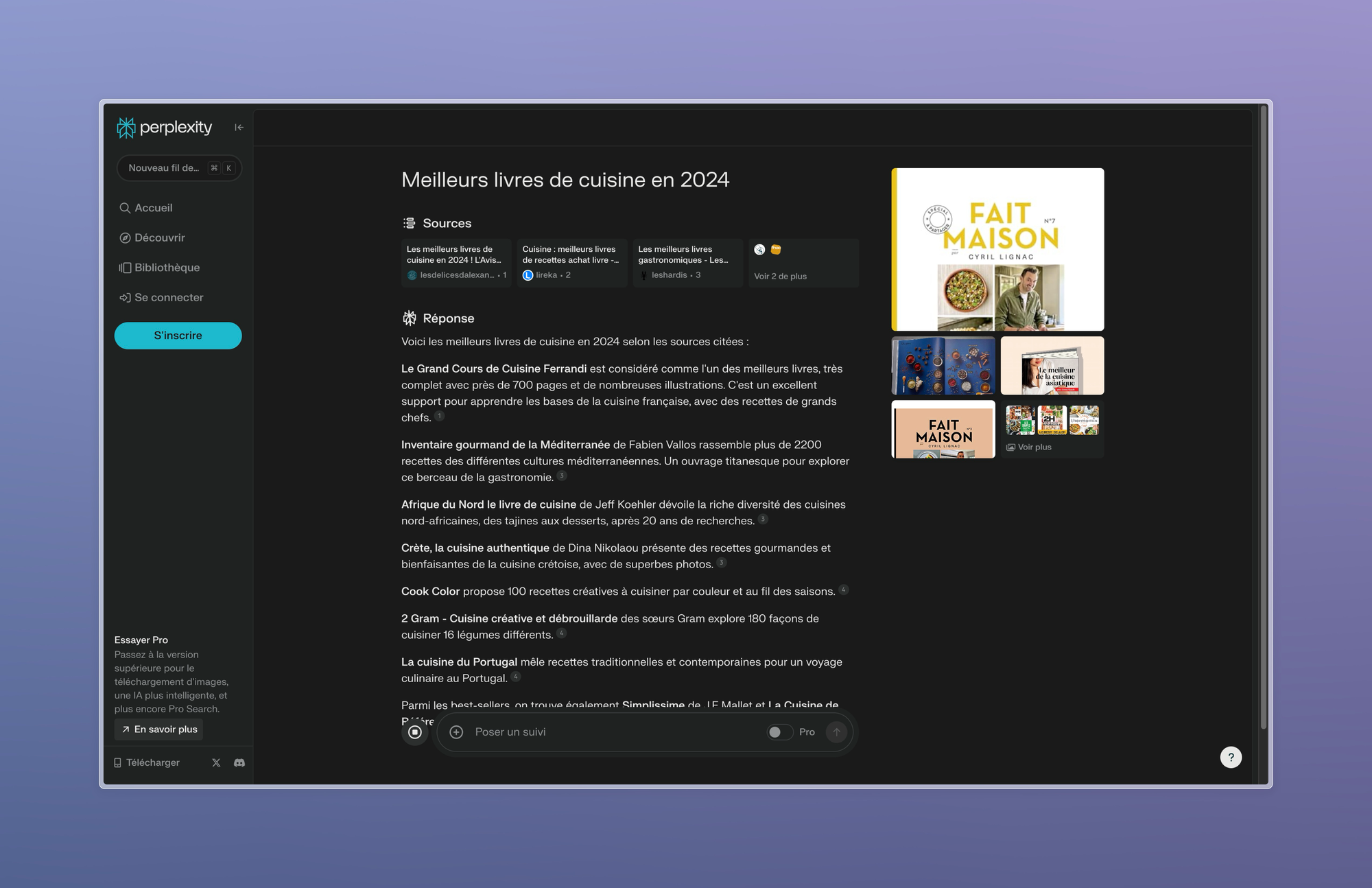The width and height of the screenshot is (1372, 888).
Task: Click the Se connecter sign-in icon
Action: [x=125, y=298]
